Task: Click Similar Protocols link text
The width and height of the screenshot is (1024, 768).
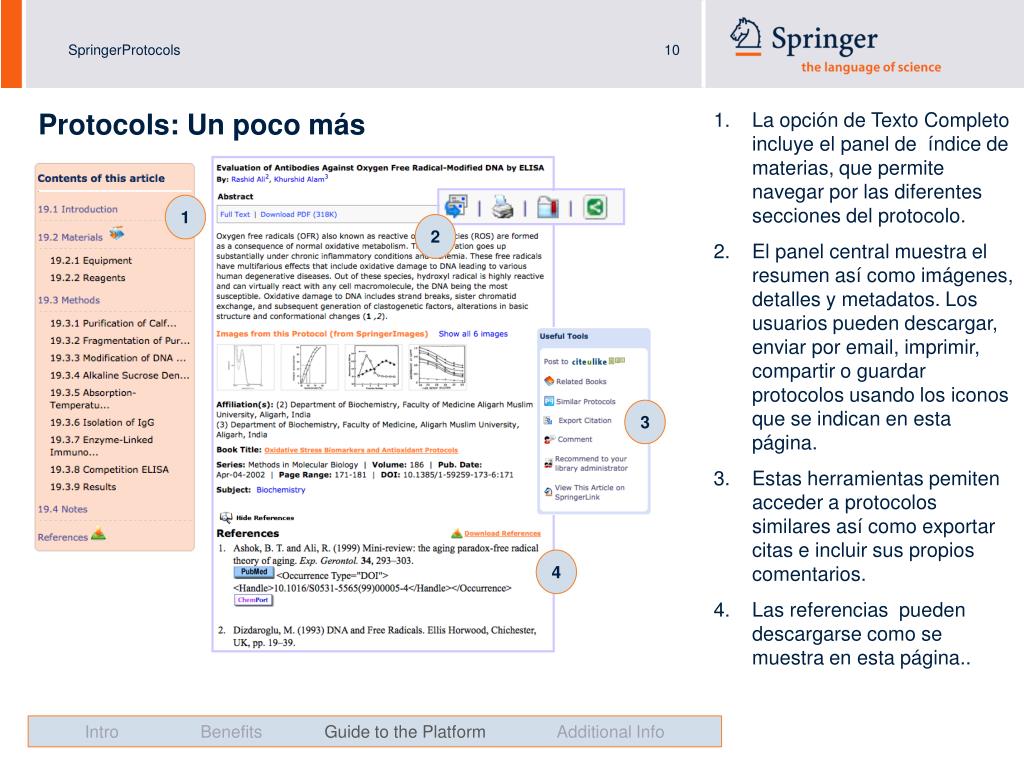Action: point(586,402)
